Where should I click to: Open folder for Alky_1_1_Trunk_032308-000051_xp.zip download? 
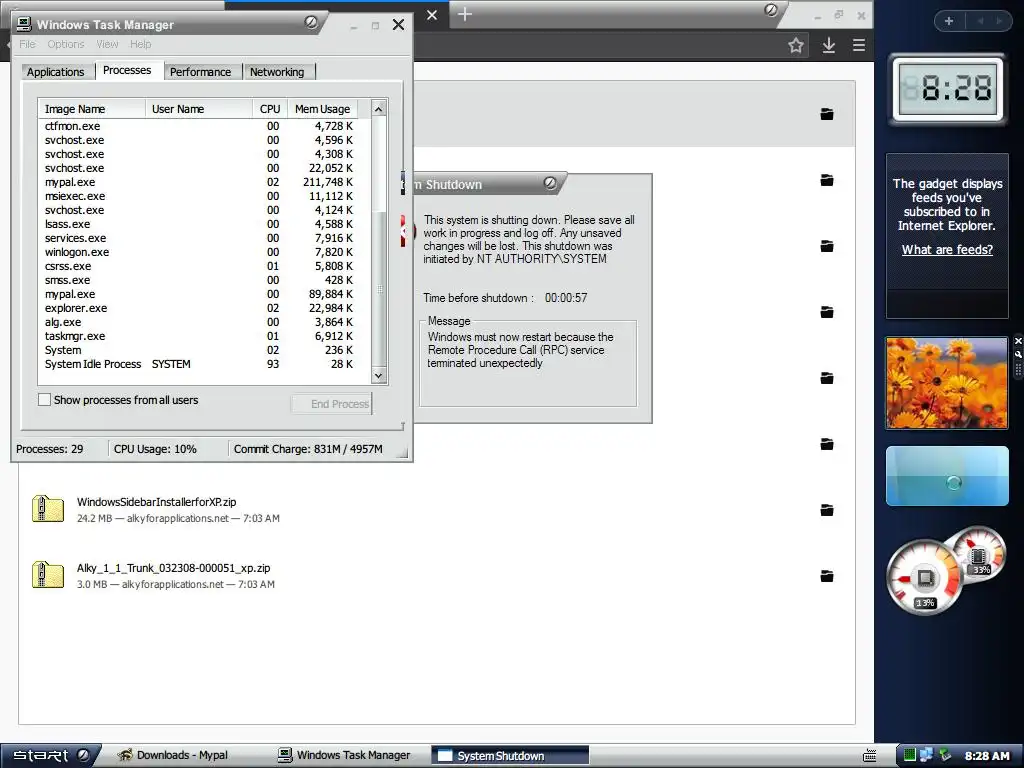click(x=827, y=576)
